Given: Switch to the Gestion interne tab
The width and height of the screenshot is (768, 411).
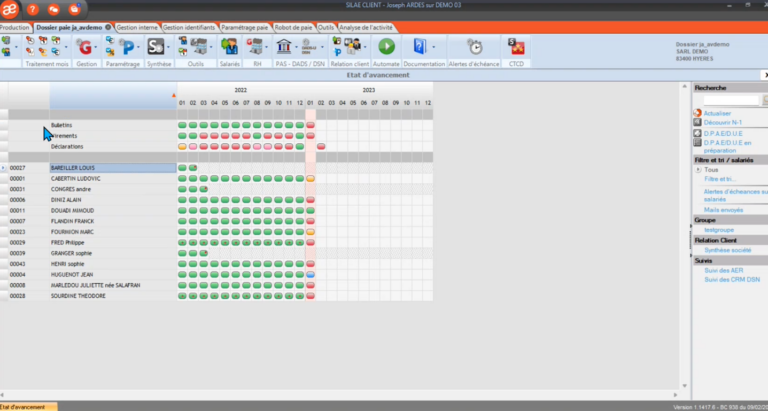Looking at the screenshot, I should [x=137, y=28].
